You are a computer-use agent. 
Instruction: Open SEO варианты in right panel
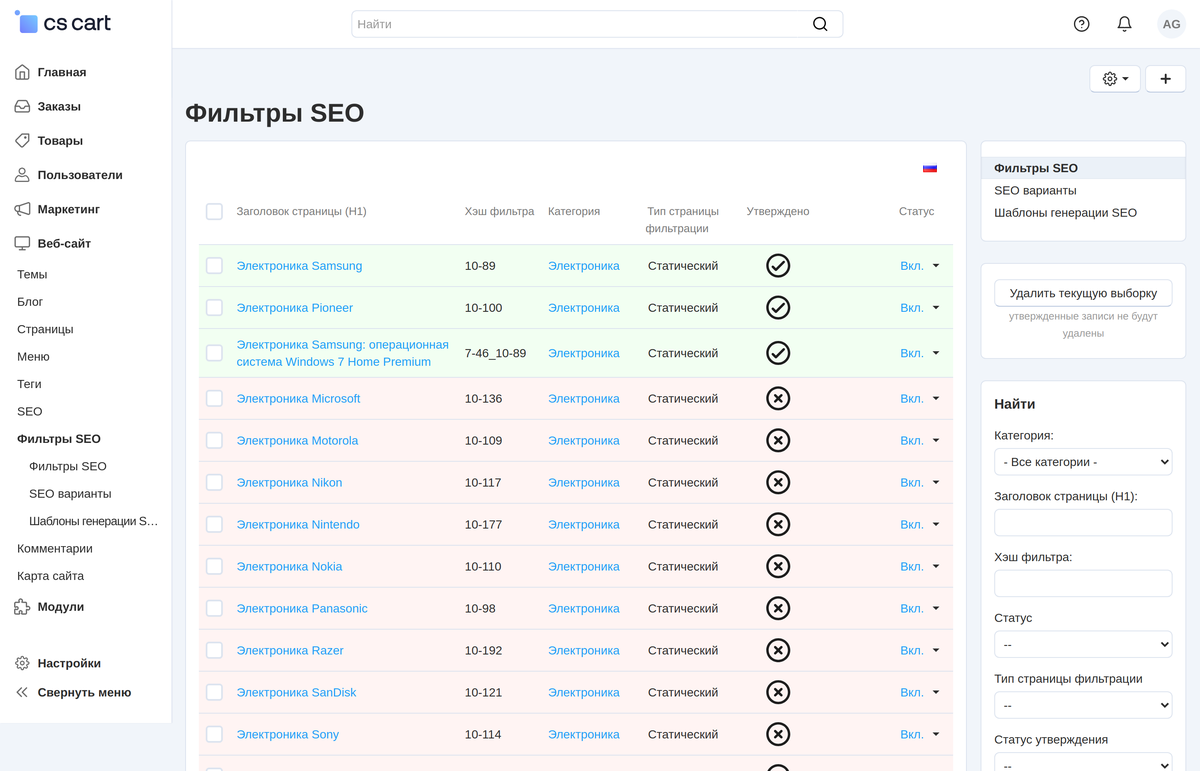(x=1035, y=191)
